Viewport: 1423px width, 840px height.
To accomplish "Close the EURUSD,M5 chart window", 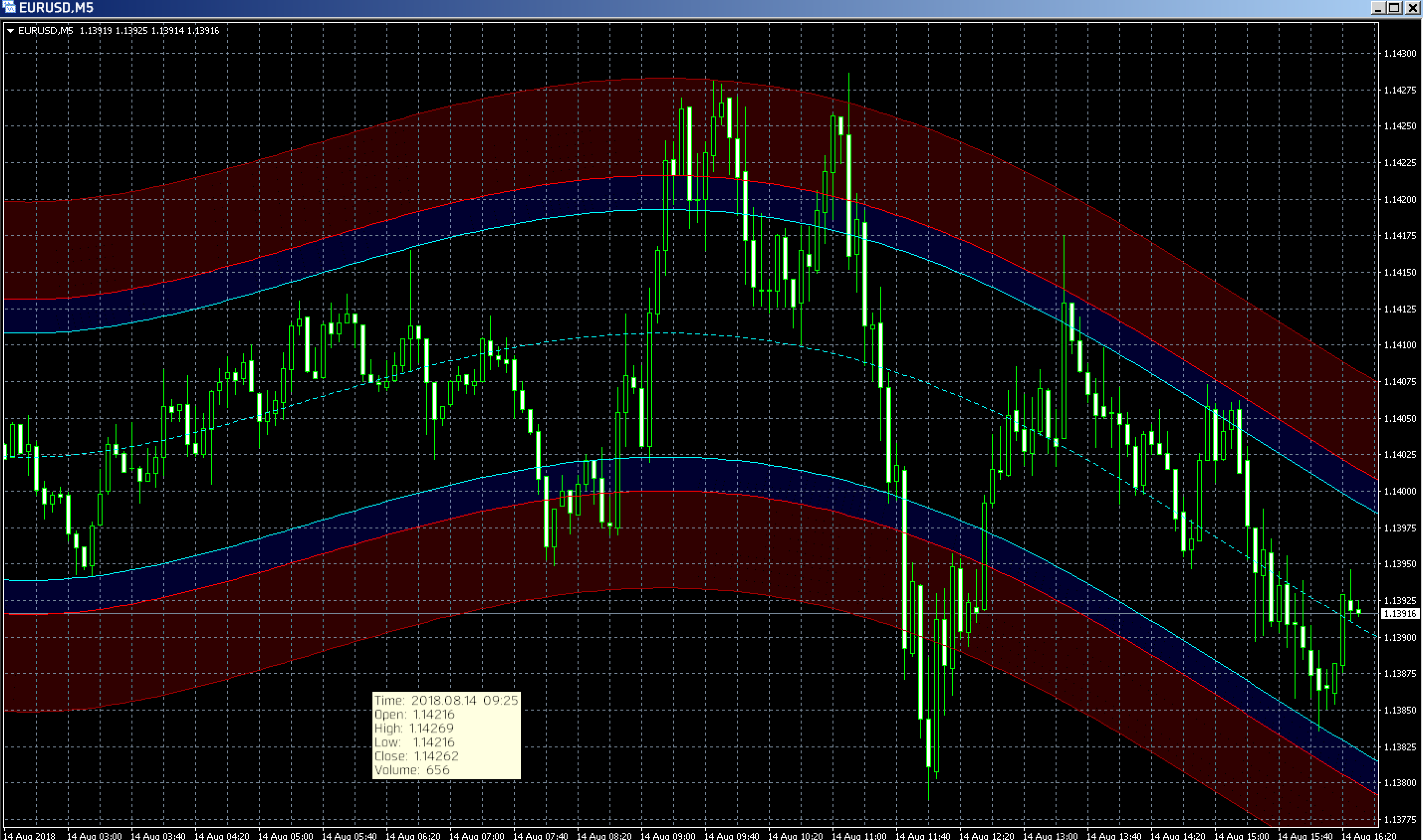I will [x=1412, y=7].
